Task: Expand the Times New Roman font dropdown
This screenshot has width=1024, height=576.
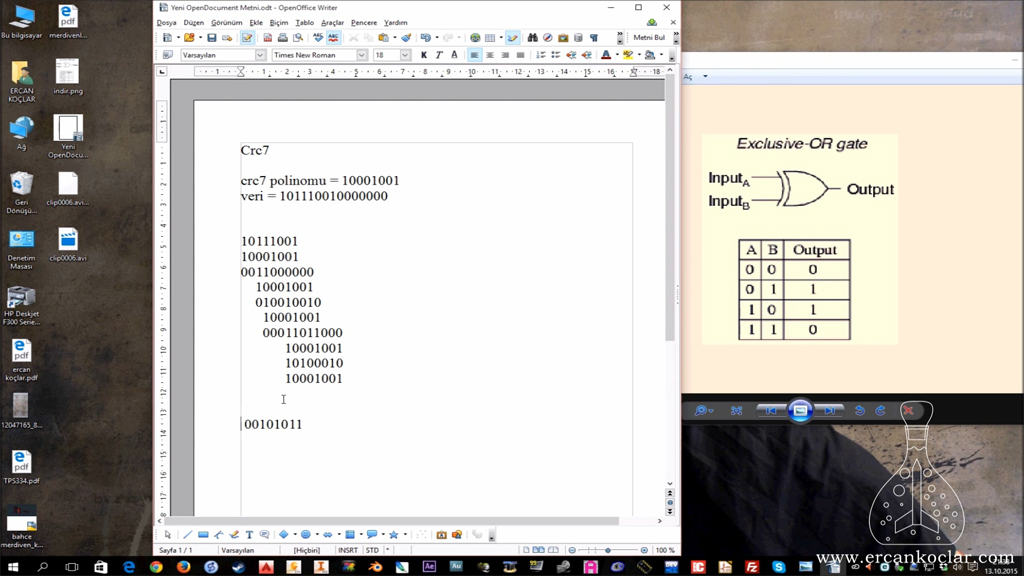Action: 362,55
